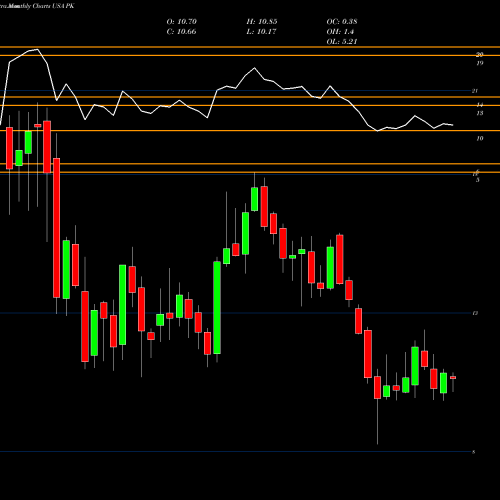Select the 'OH: 1.4' reading

[340, 32]
